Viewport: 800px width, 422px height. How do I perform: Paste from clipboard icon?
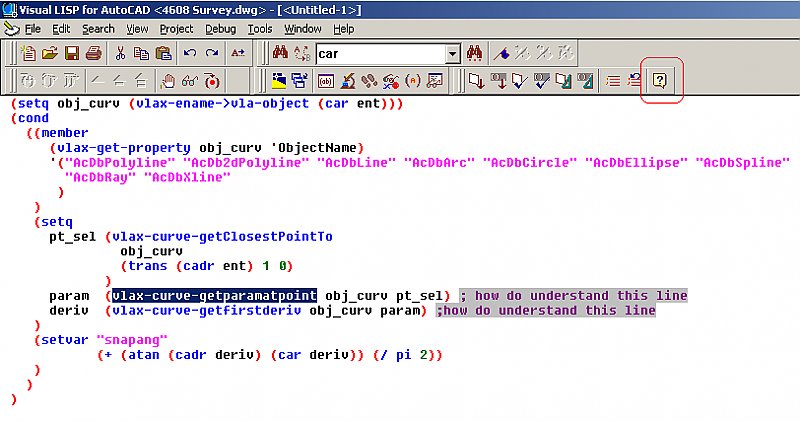163,53
